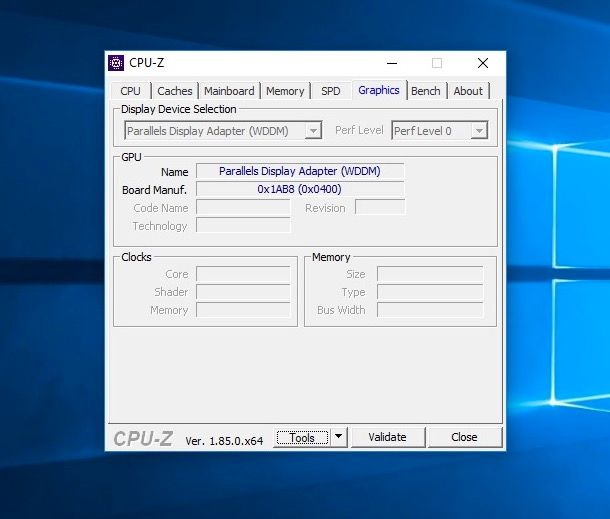The image size is (610, 519).
Task: Click the Board Manuf. value 0x1AB8 (0x0400)
Action: (300, 189)
